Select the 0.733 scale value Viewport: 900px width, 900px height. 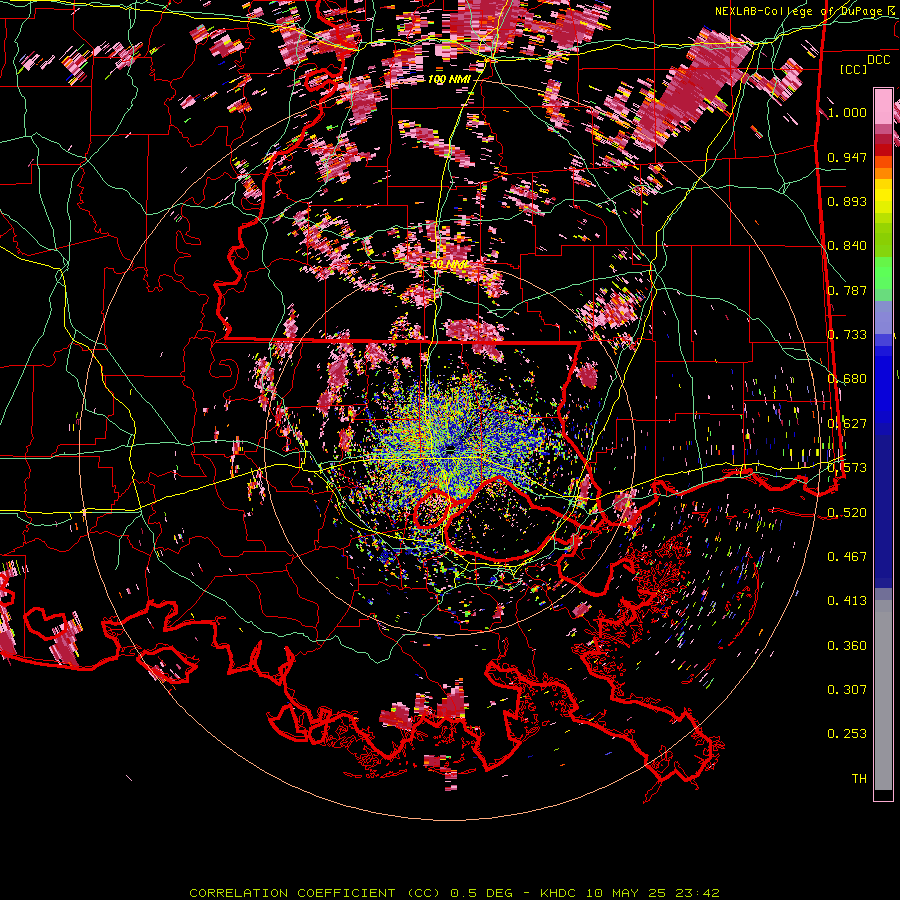(x=847, y=335)
